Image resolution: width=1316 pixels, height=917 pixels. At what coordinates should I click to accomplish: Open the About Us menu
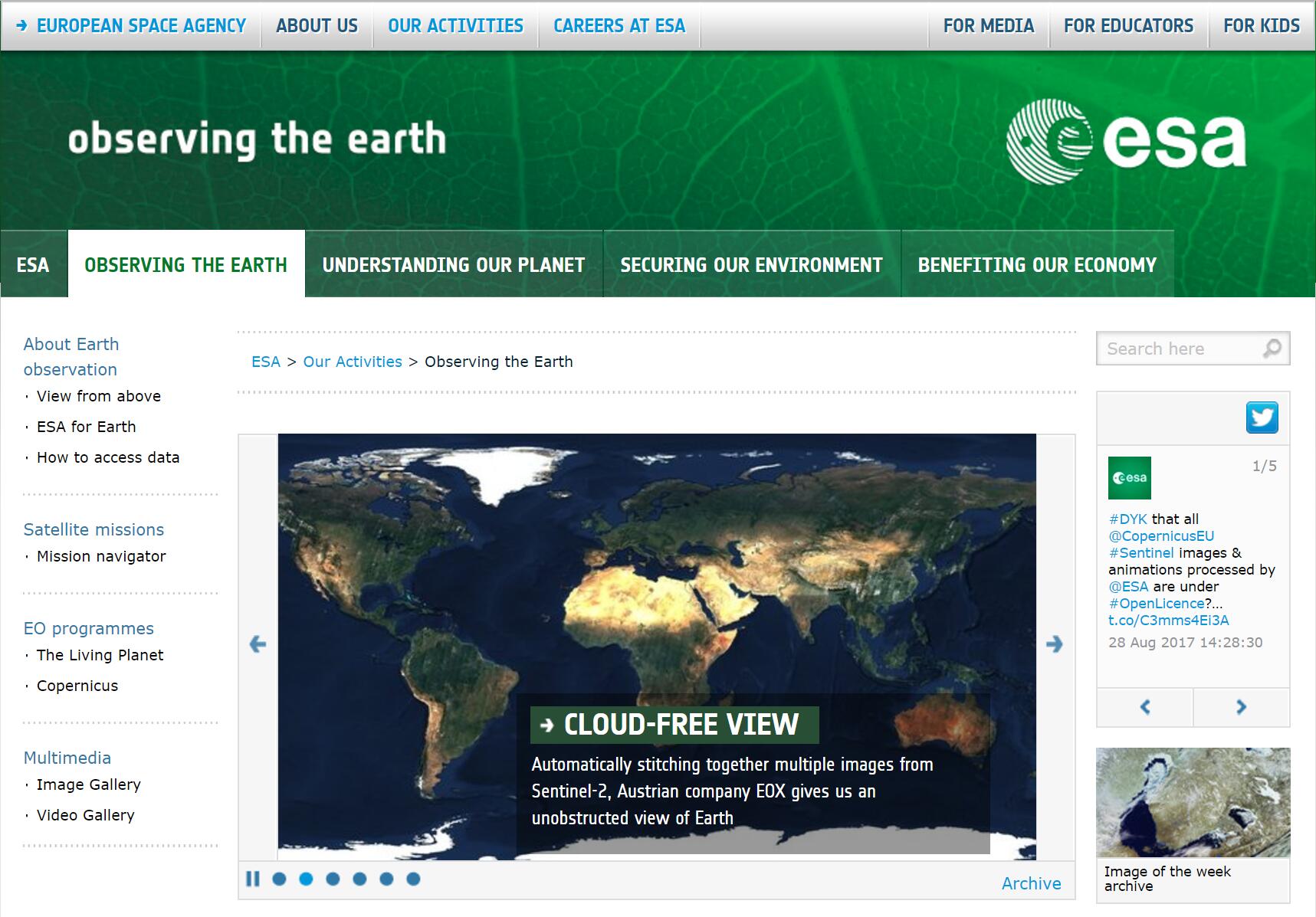click(x=317, y=26)
